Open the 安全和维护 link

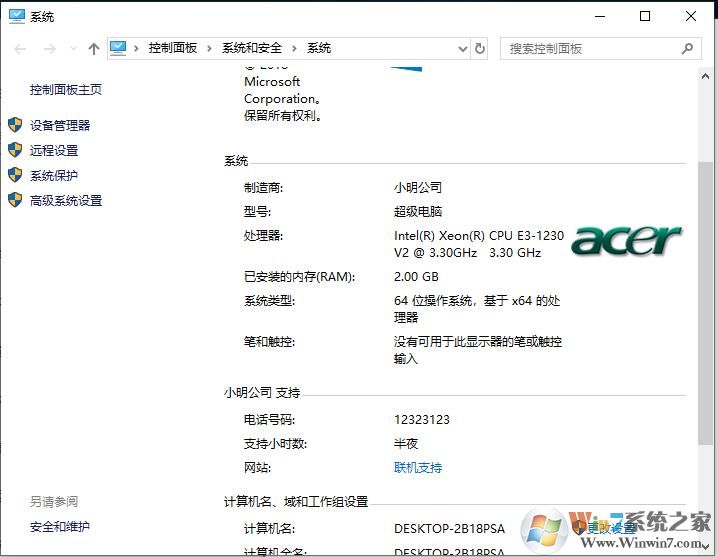(60, 527)
